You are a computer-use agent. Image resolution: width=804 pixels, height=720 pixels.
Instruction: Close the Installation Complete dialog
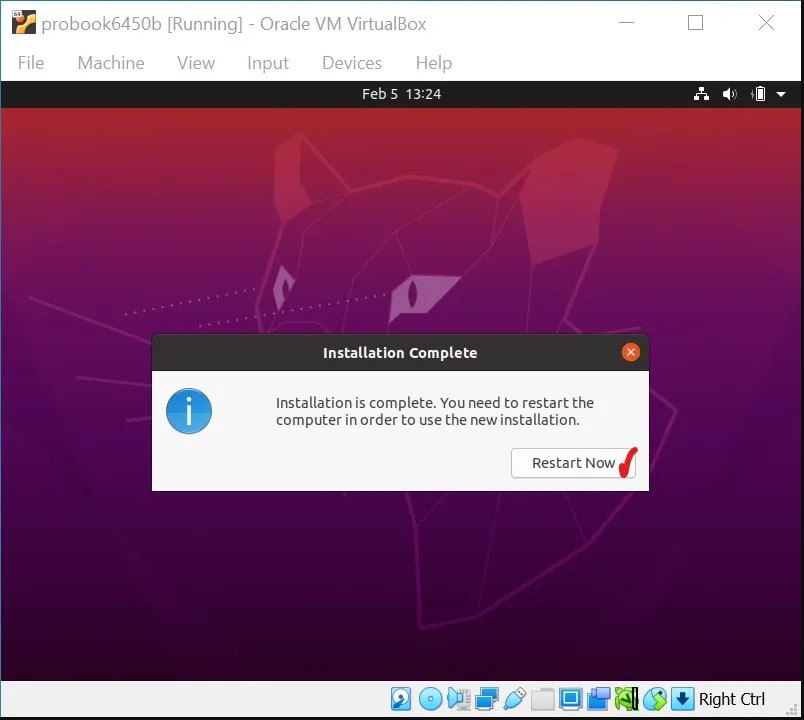click(630, 352)
